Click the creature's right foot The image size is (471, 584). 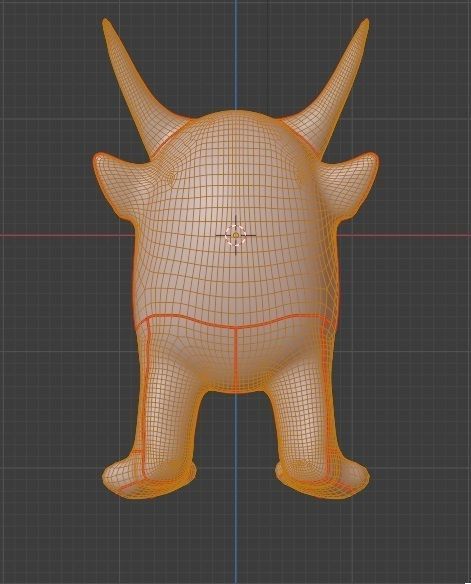tap(322, 479)
